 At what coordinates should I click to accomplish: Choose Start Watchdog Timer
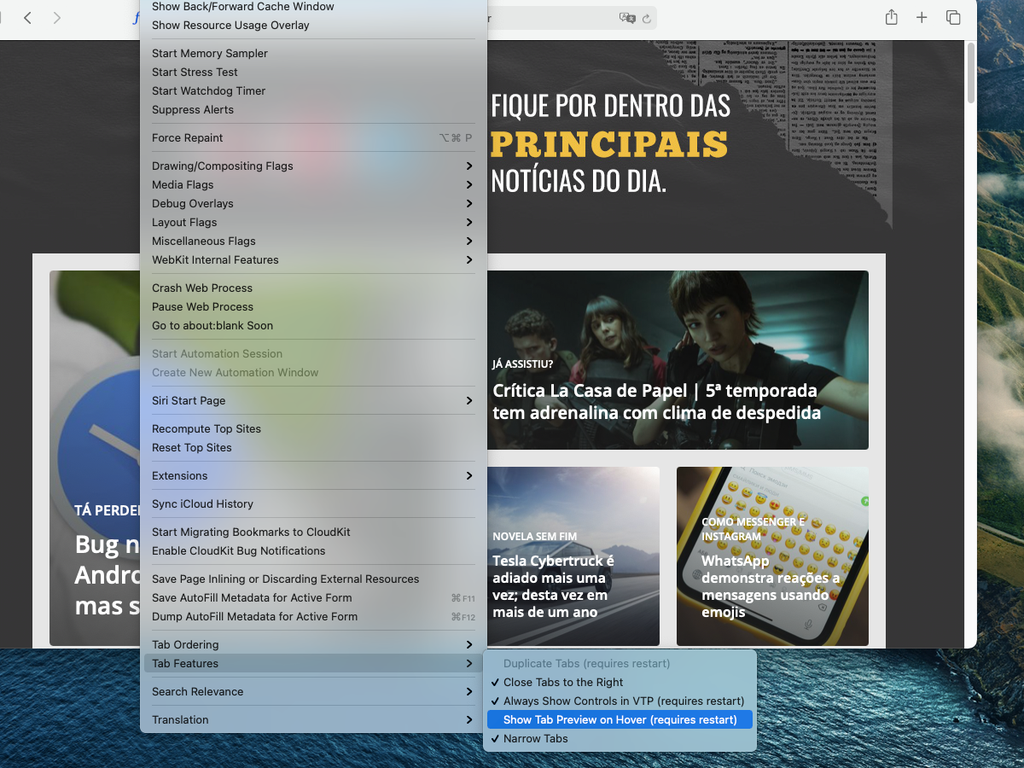313,91
